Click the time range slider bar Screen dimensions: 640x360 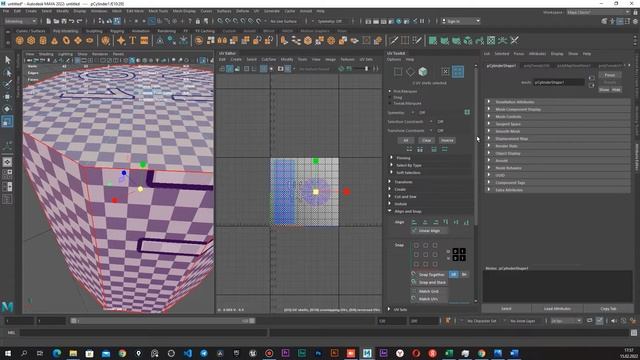pyautogui.click(x=163, y=321)
